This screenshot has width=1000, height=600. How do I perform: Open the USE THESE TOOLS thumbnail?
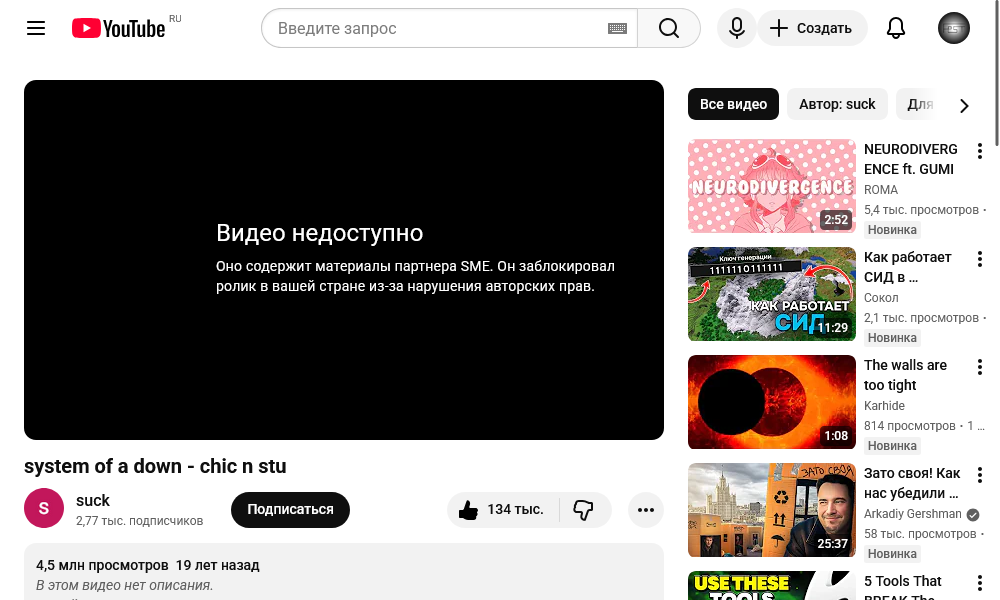772,585
